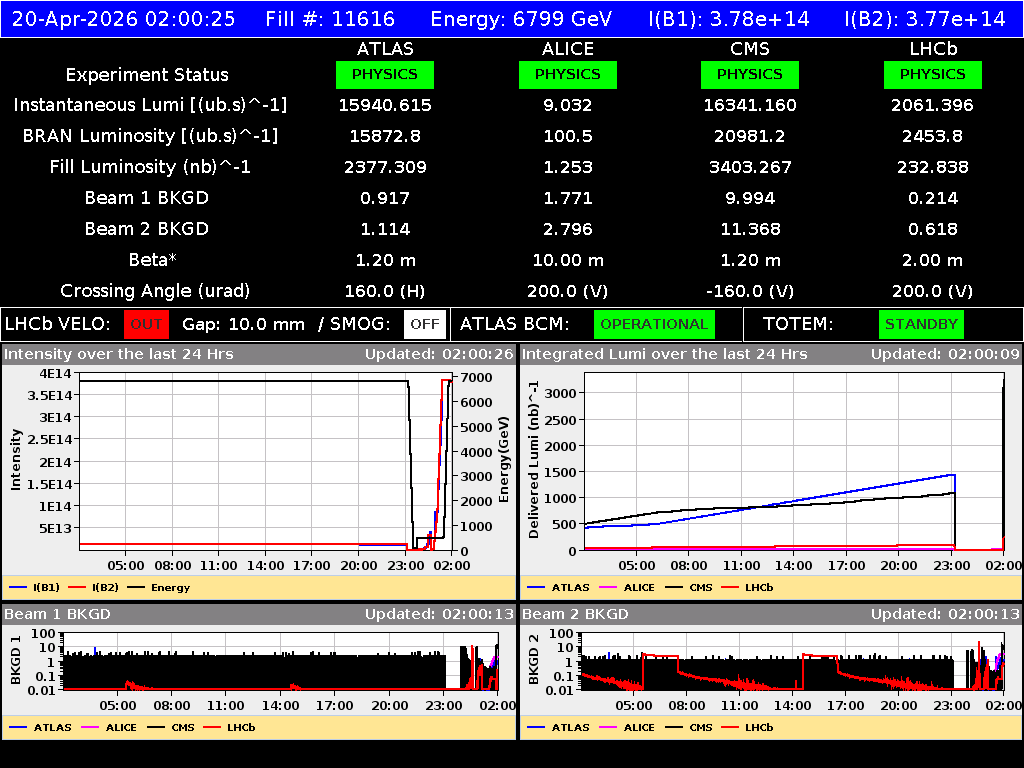Image resolution: width=1024 pixels, height=768 pixels.
Task: Click the CMS PHYSICS status indicator
Action: (750, 74)
